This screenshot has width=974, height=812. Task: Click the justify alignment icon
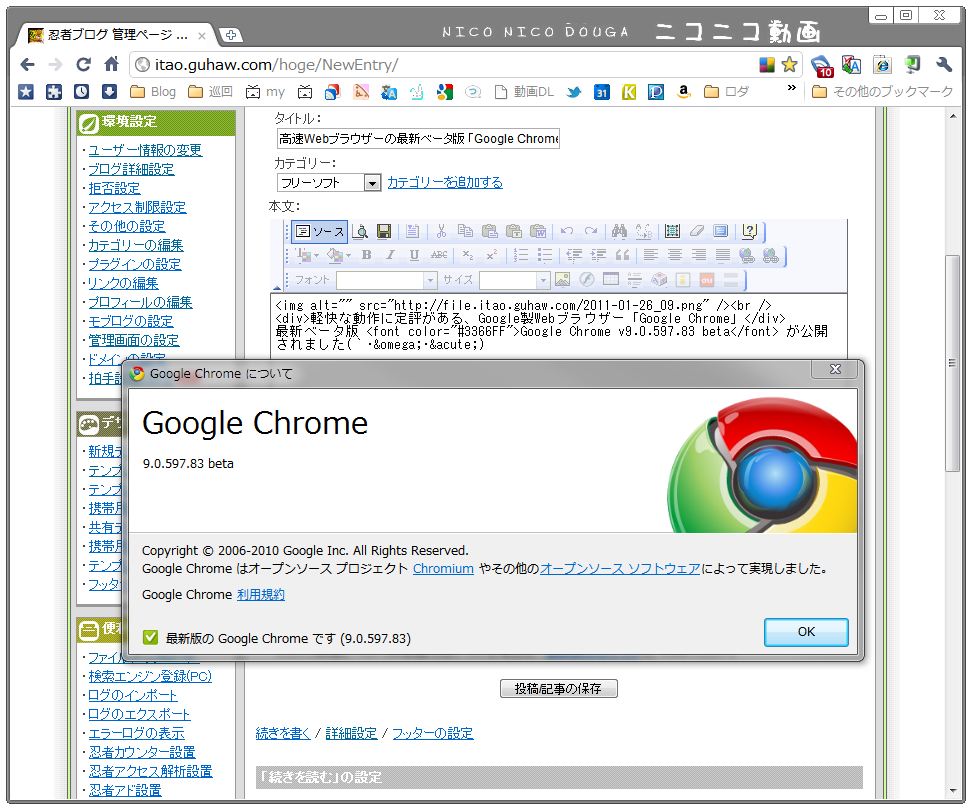coord(722,255)
